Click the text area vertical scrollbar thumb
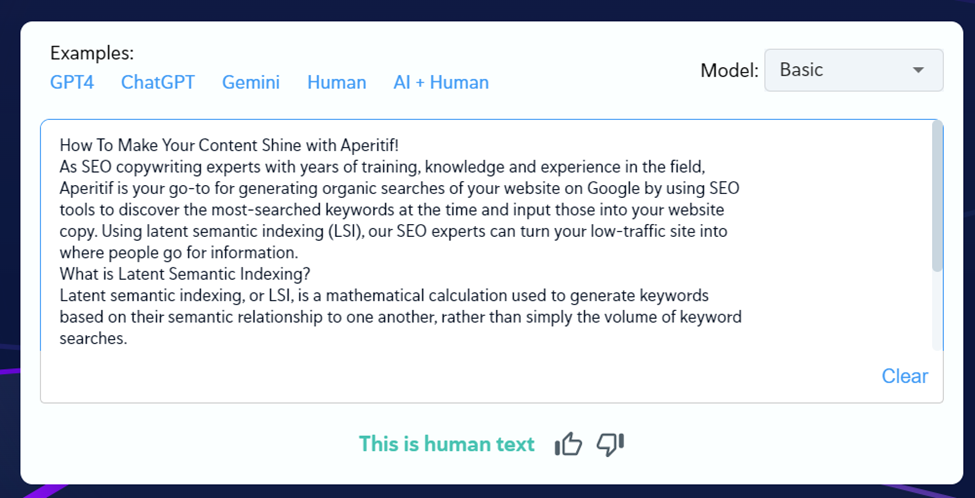This screenshot has width=975, height=498. [x=937, y=196]
